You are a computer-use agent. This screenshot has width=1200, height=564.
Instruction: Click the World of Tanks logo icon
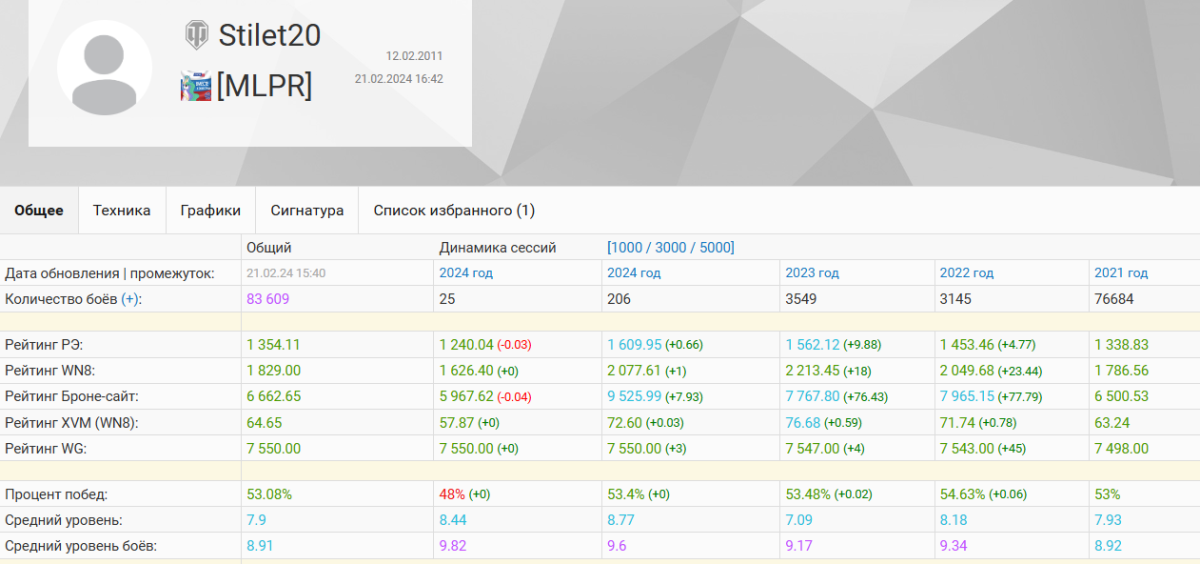click(x=197, y=36)
